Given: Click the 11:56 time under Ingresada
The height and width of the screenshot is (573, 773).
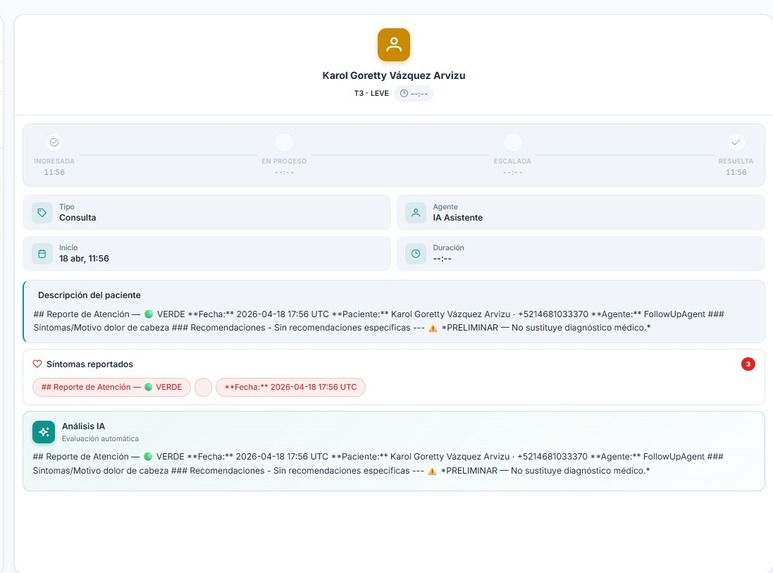Looking at the screenshot, I should pyautogui.click(x=54, y=172).
